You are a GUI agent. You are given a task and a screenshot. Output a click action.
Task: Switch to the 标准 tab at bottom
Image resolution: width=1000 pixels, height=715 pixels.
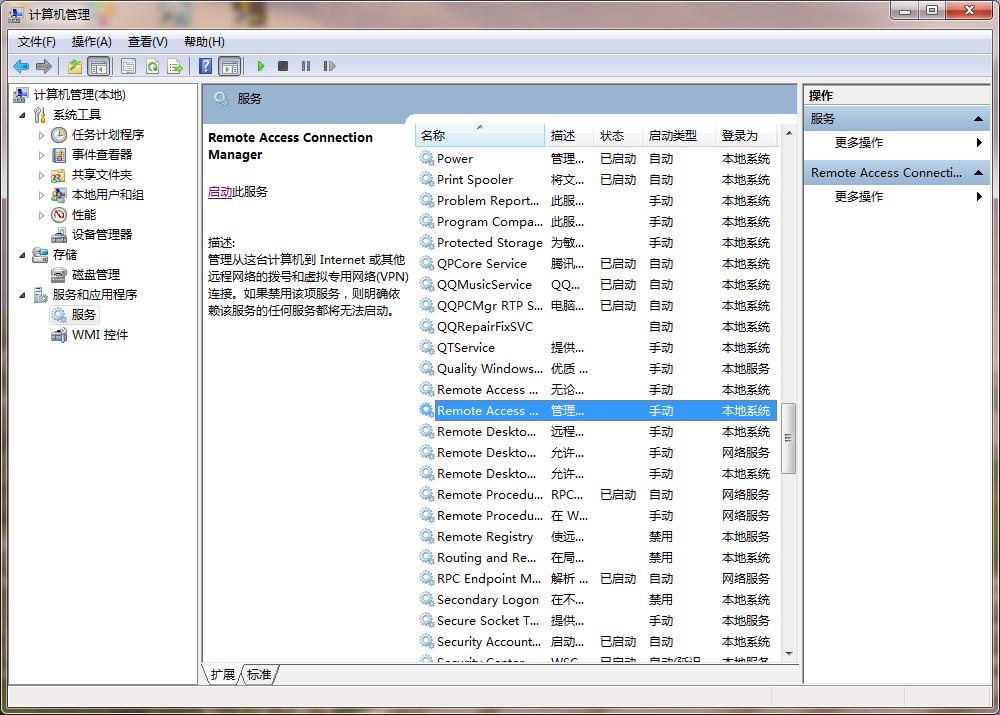[259, 674]
